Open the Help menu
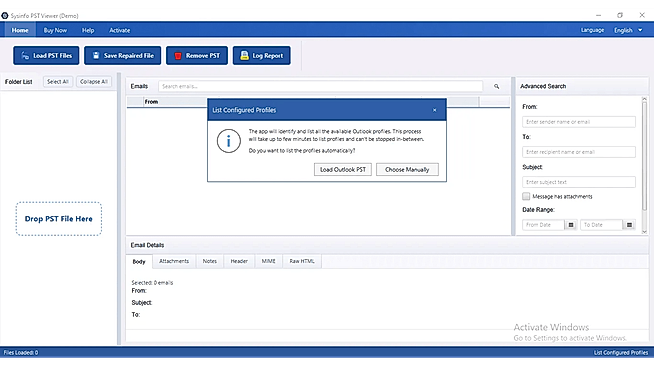The height and width of the screenshot is (368, 654). click(x=88, y=30)
